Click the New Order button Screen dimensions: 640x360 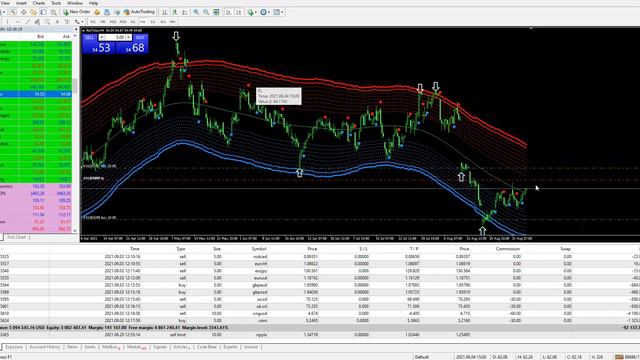[x=76, y=12]
